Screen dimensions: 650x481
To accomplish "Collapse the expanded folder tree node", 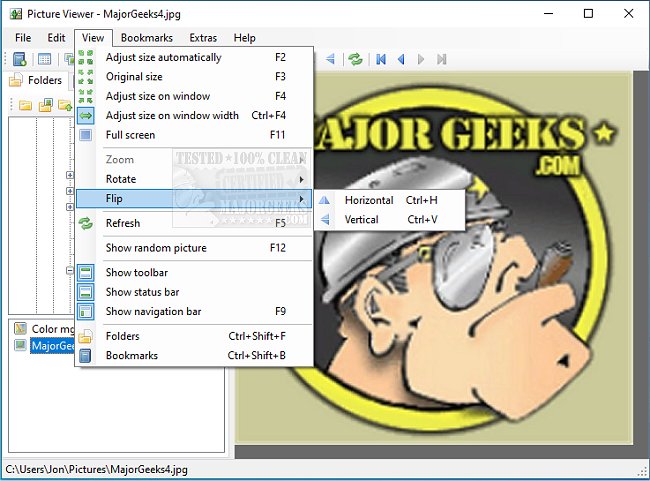I will pos(70,271).
